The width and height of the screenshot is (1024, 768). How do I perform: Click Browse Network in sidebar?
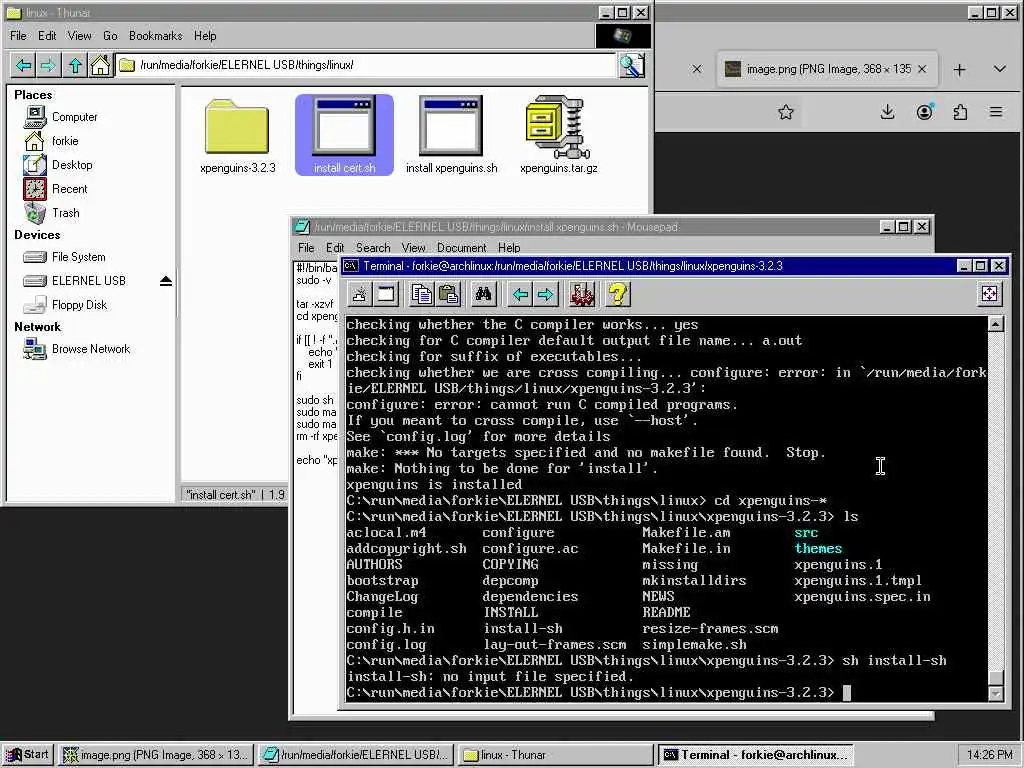pyautogui.click(x=91, y=349)
